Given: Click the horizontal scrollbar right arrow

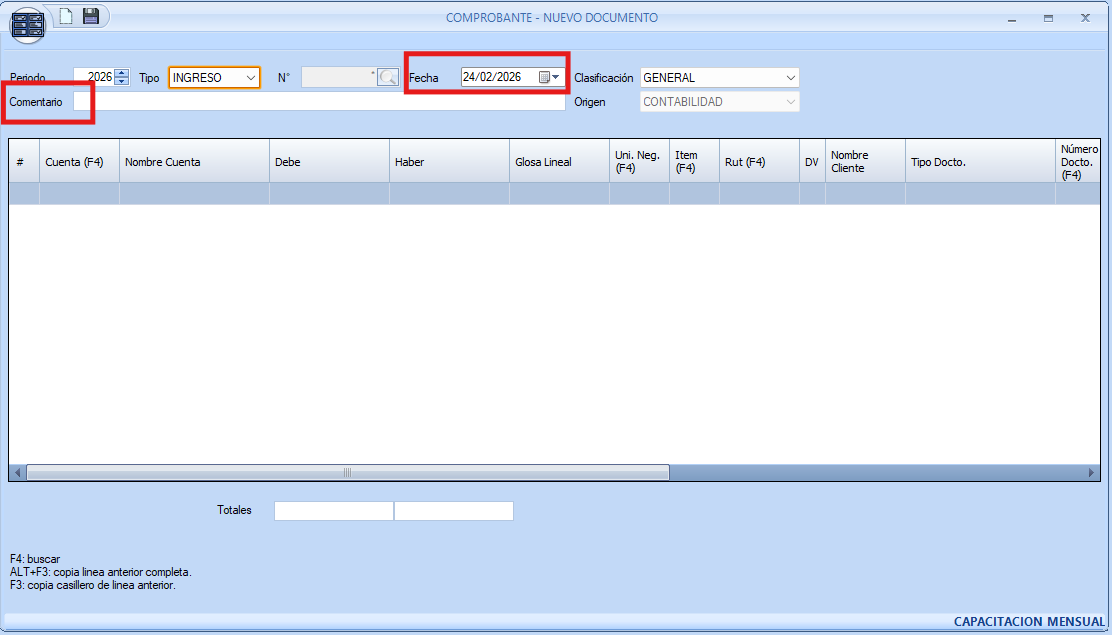Looking at the screenshot, I should click(x=1092, y=472).
